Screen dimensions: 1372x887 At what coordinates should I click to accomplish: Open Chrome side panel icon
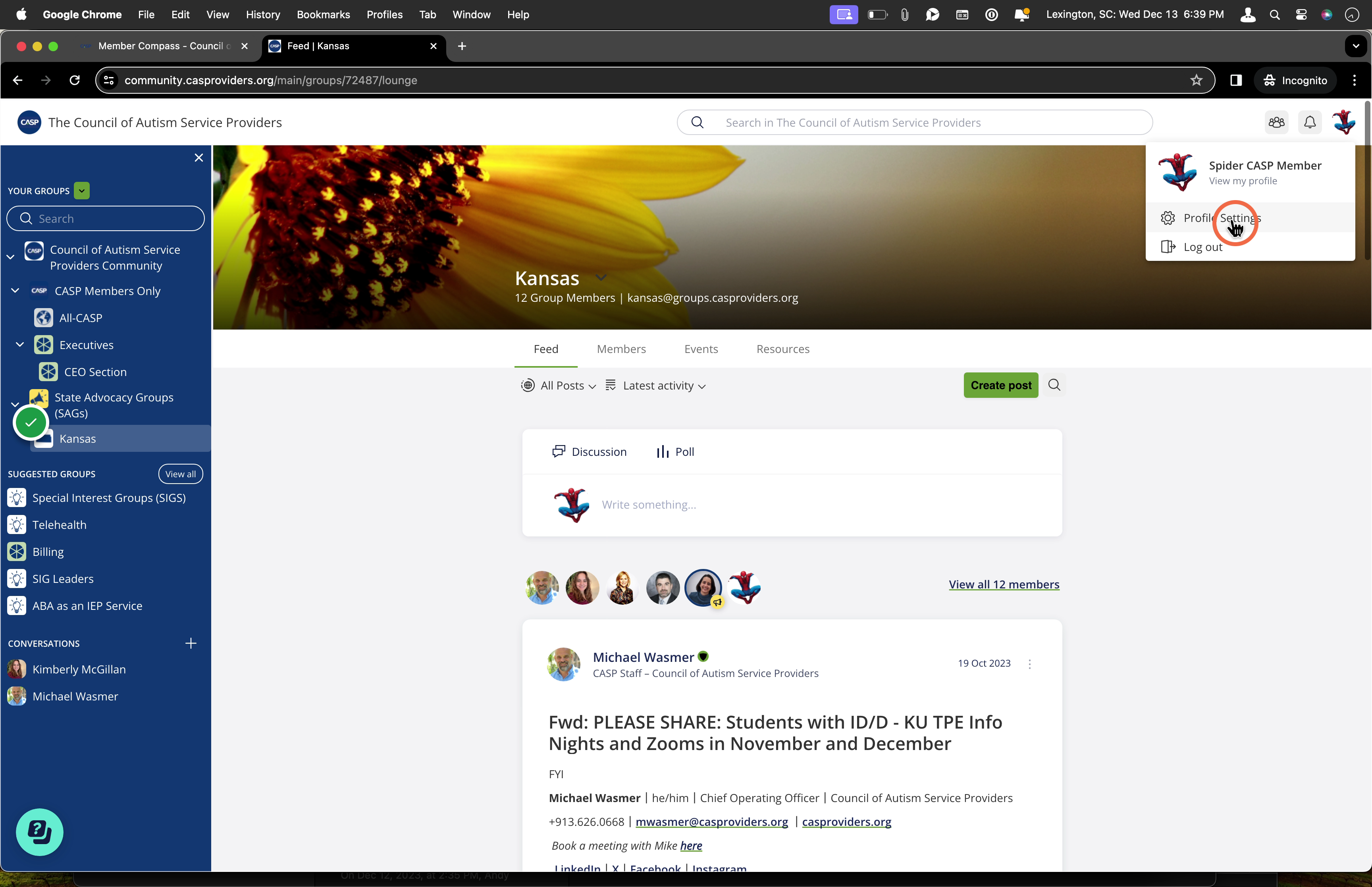pyautogui.click(x=1236, y=80)
